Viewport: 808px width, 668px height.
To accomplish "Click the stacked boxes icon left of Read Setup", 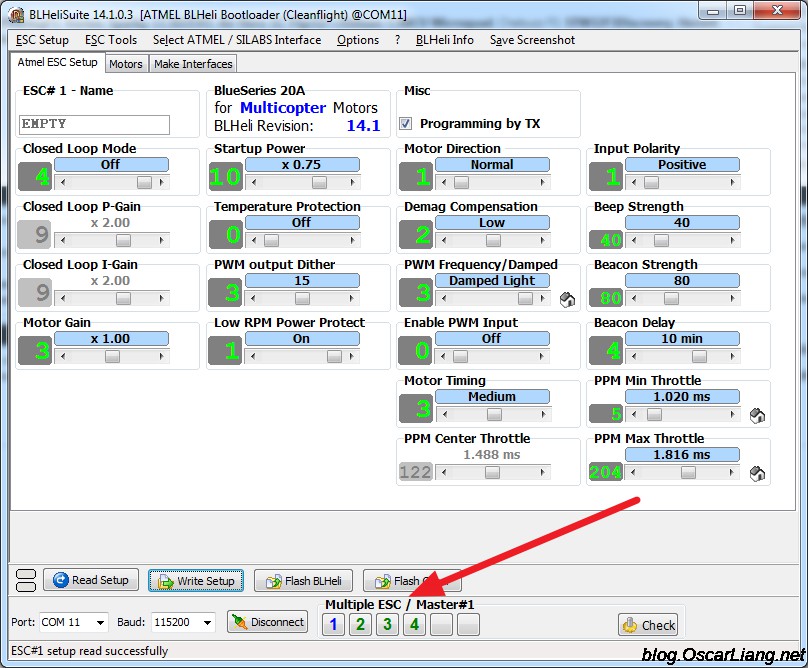I will [x=26, y=580].
